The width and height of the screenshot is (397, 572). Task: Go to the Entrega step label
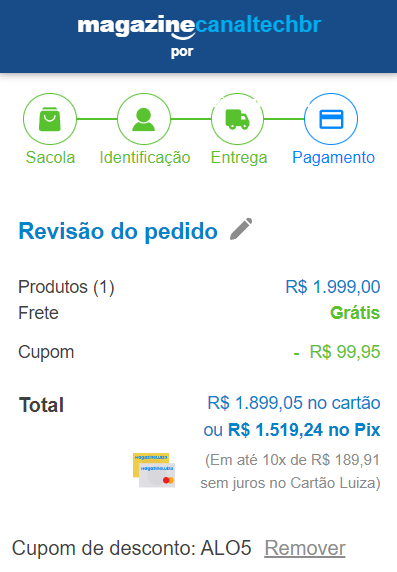click(239, 158)
